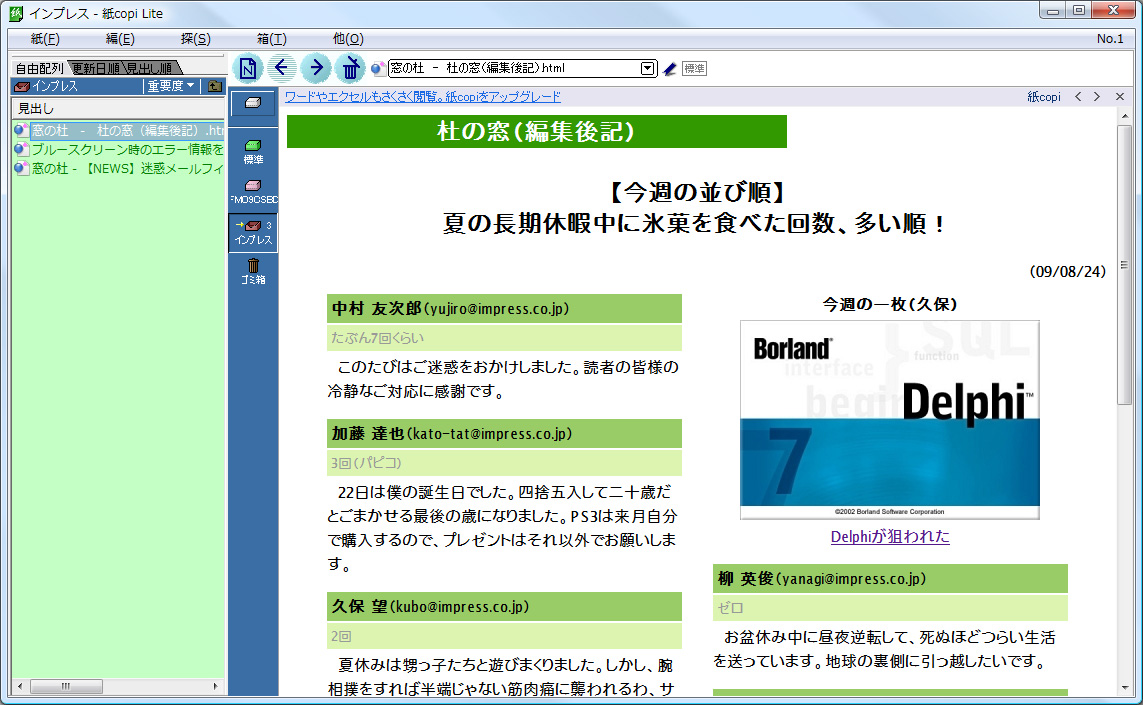Open the Delphiが狙われた link
The height and width of the screenshot is (705, 1143).
890,536
